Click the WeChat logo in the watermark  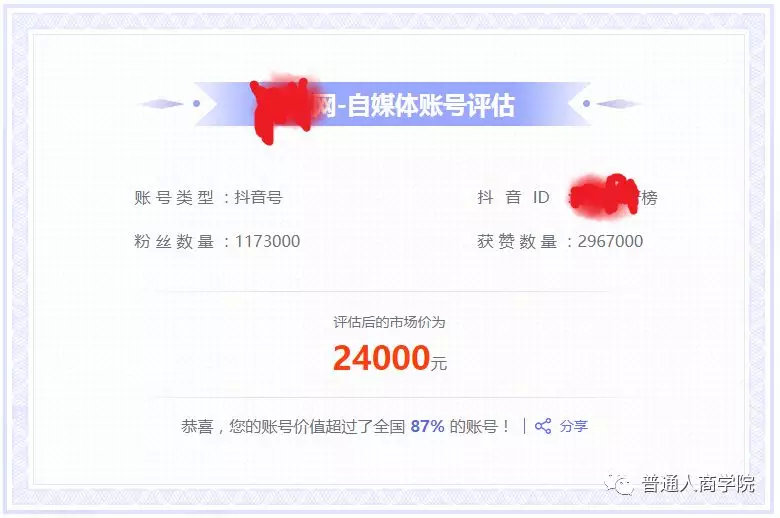pyautogui.click(x=619, y=484)
